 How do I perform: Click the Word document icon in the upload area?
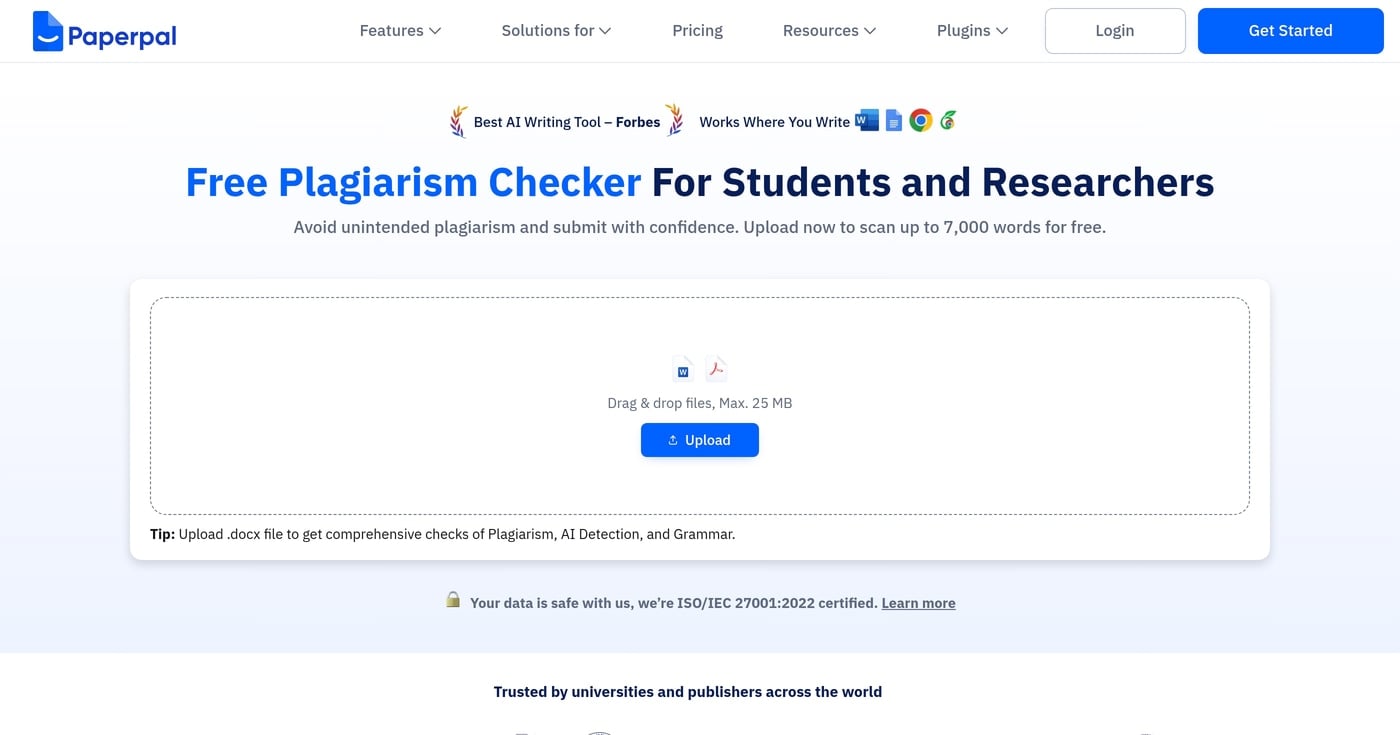click(683, 369)
